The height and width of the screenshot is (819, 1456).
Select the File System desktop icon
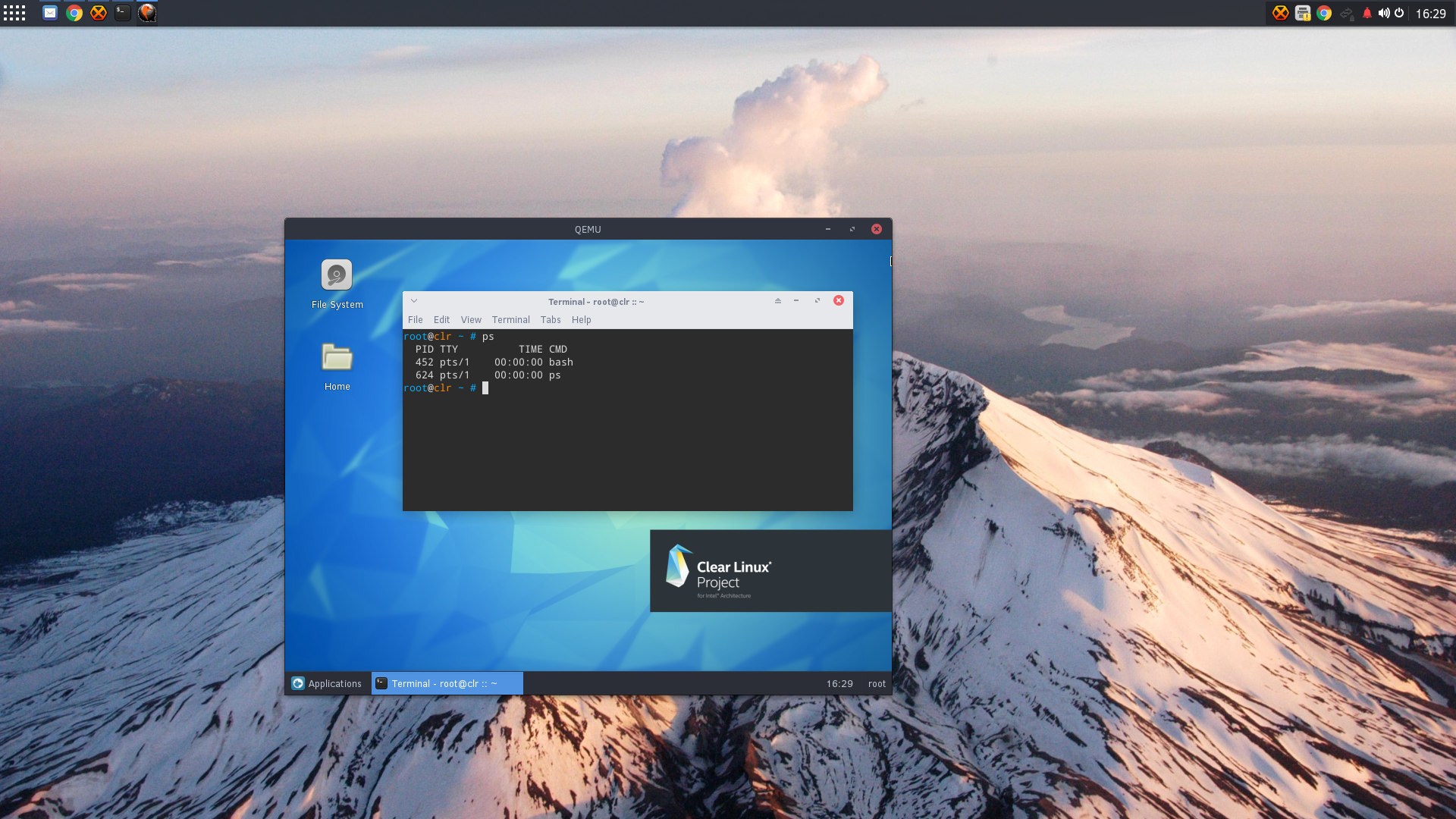[337, 284]
